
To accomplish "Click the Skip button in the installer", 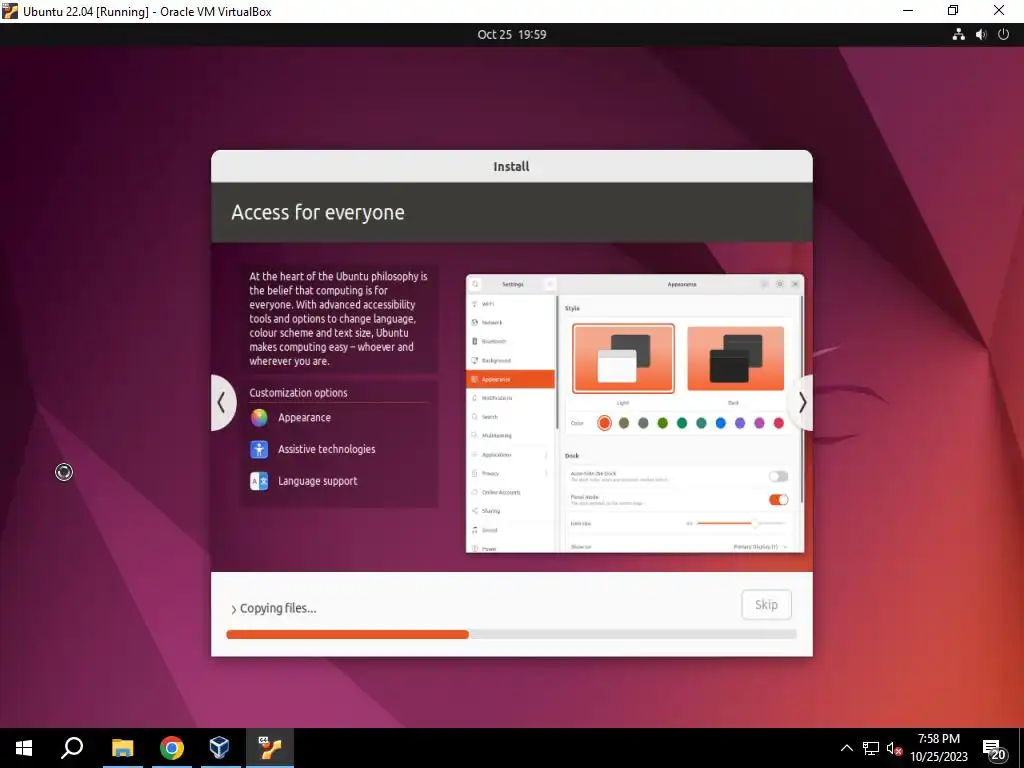I will click(x=766, y=605).
